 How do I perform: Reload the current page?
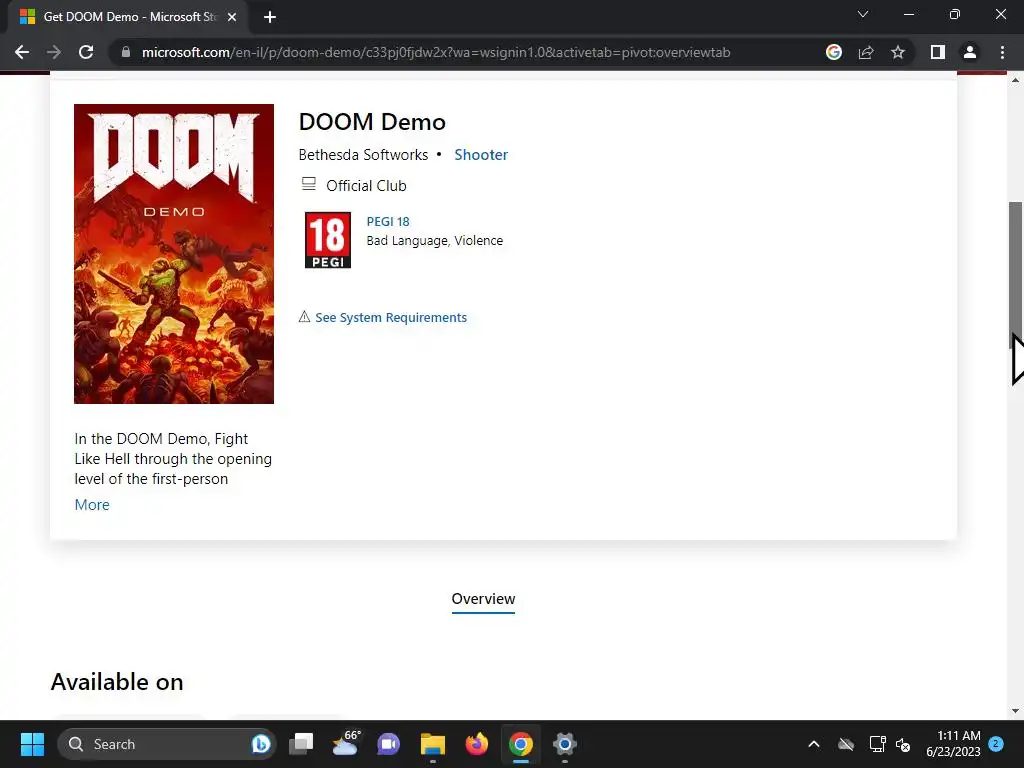point(86,52)
